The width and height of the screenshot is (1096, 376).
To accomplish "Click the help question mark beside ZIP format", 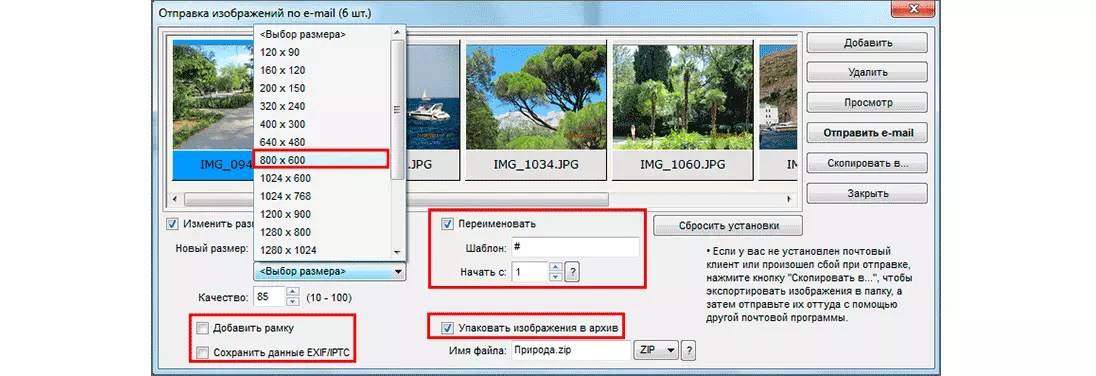I will click(x=688, y=349).
